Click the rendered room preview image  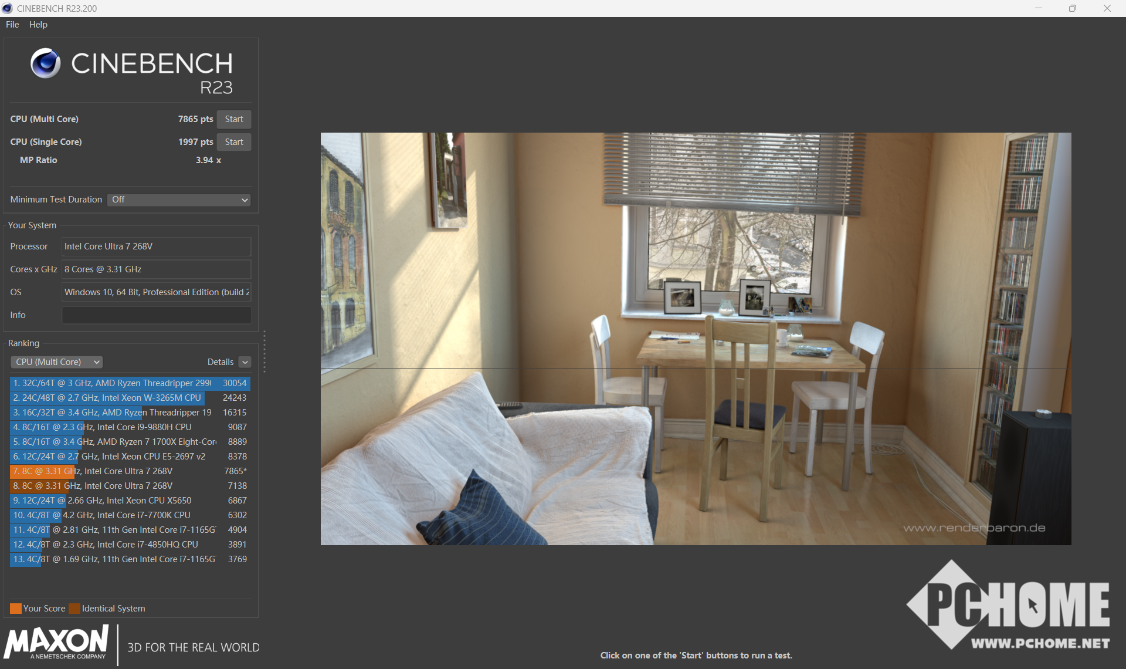(x=695, y=339)
